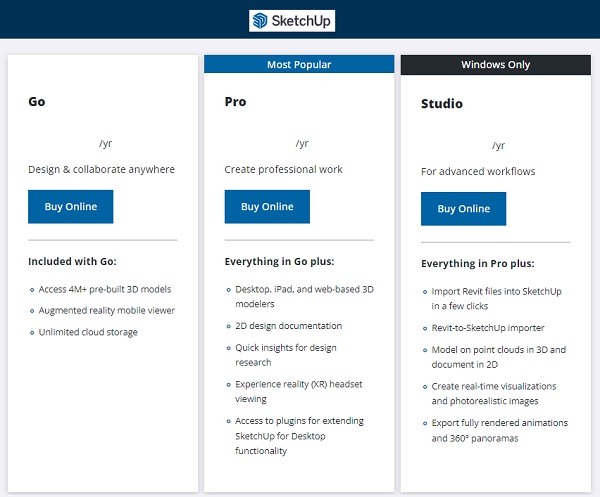The width and height of the screenshot is (600, 497).
Task: Click the /yr label in Pro card
Action: point(302,143)
